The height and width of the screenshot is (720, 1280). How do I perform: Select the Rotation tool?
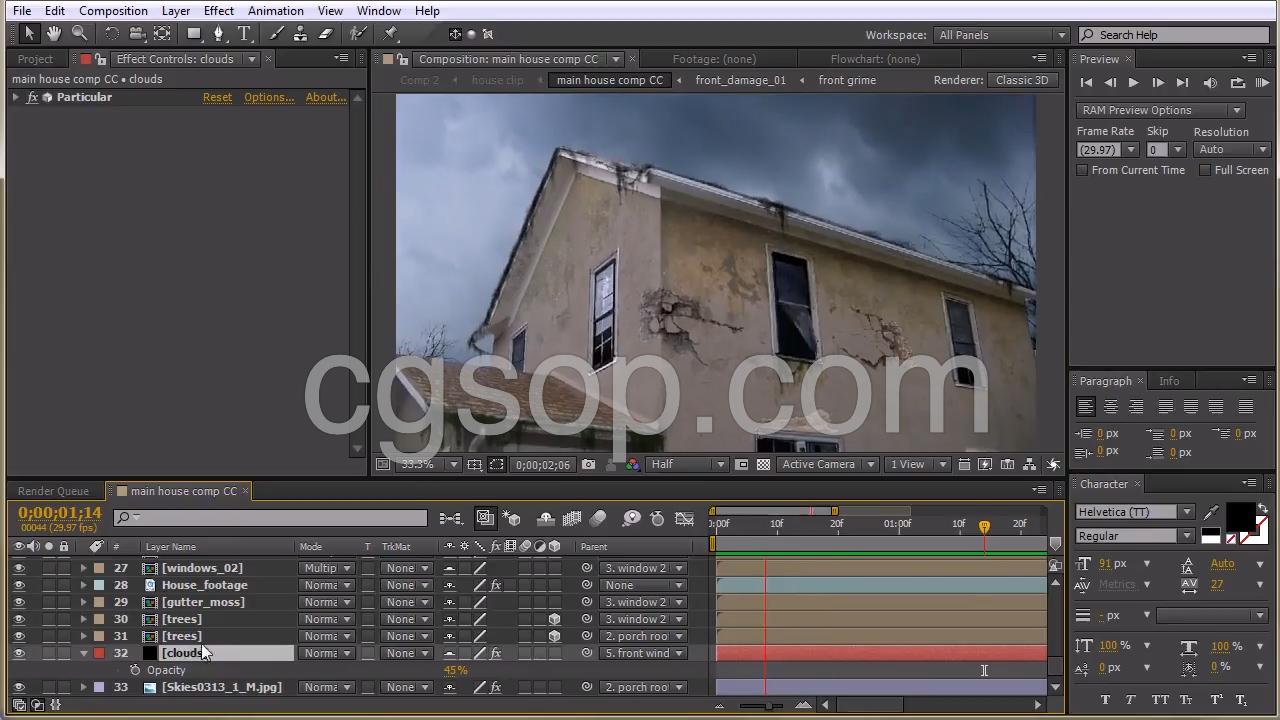pos(112,34)
